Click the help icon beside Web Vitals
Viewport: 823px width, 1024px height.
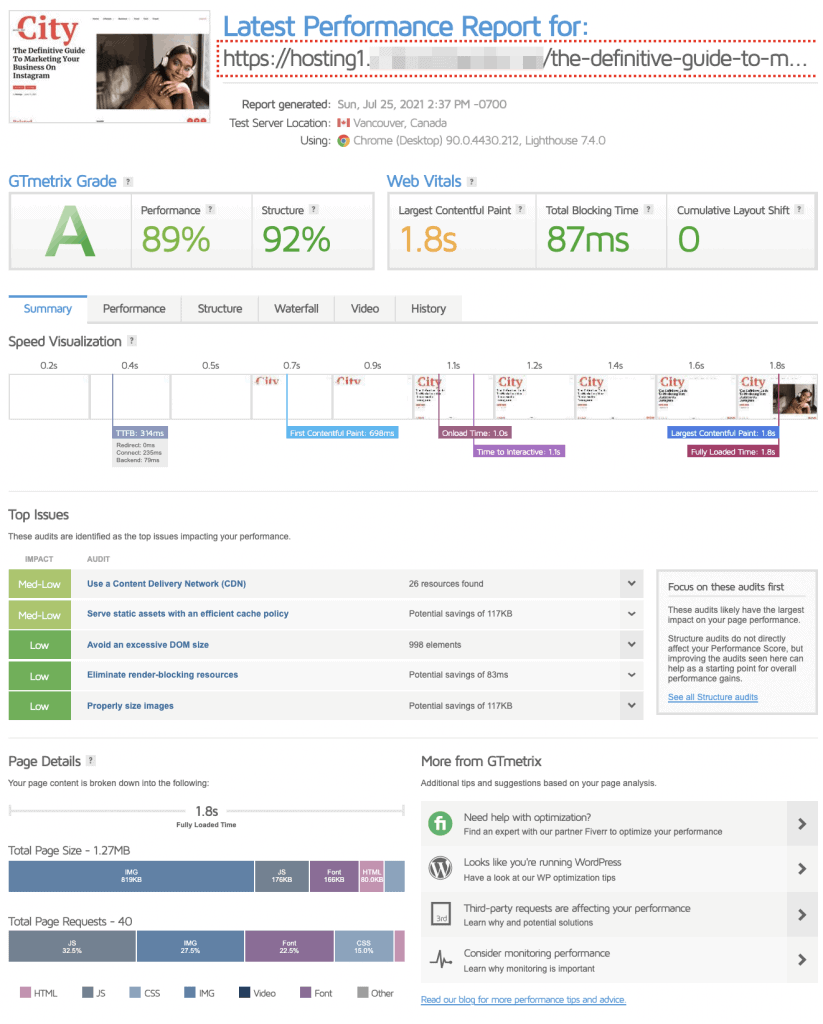pyautogui.click(x=471, y=181)
